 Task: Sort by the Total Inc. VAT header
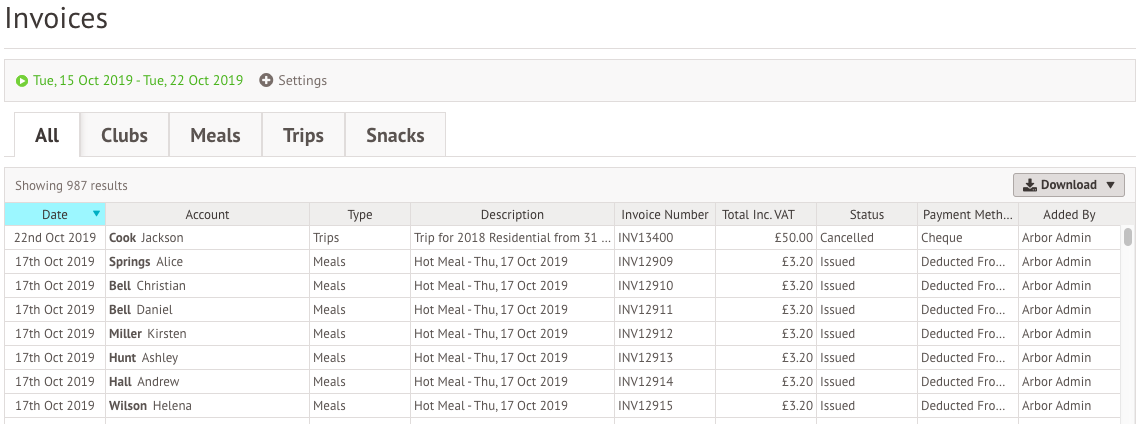click(x=766, y=215)
